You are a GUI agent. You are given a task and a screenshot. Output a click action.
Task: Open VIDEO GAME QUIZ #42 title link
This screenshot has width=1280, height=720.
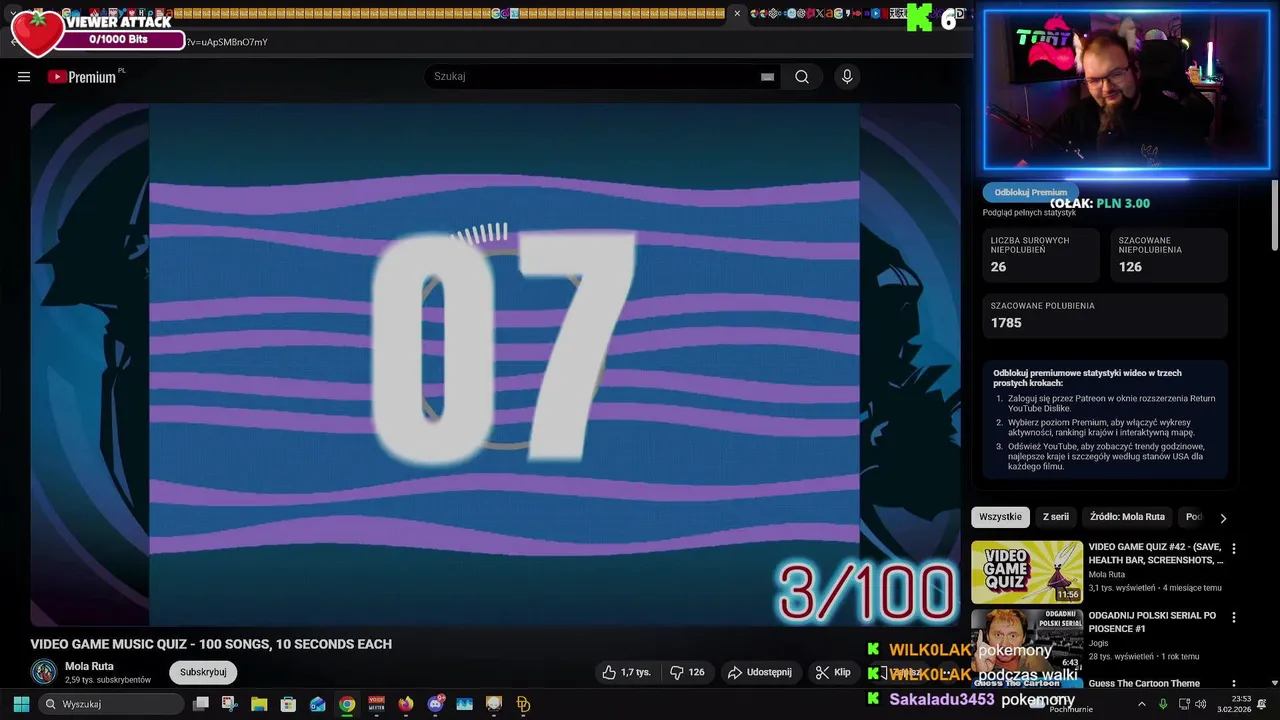click(x=1155, y=553)
